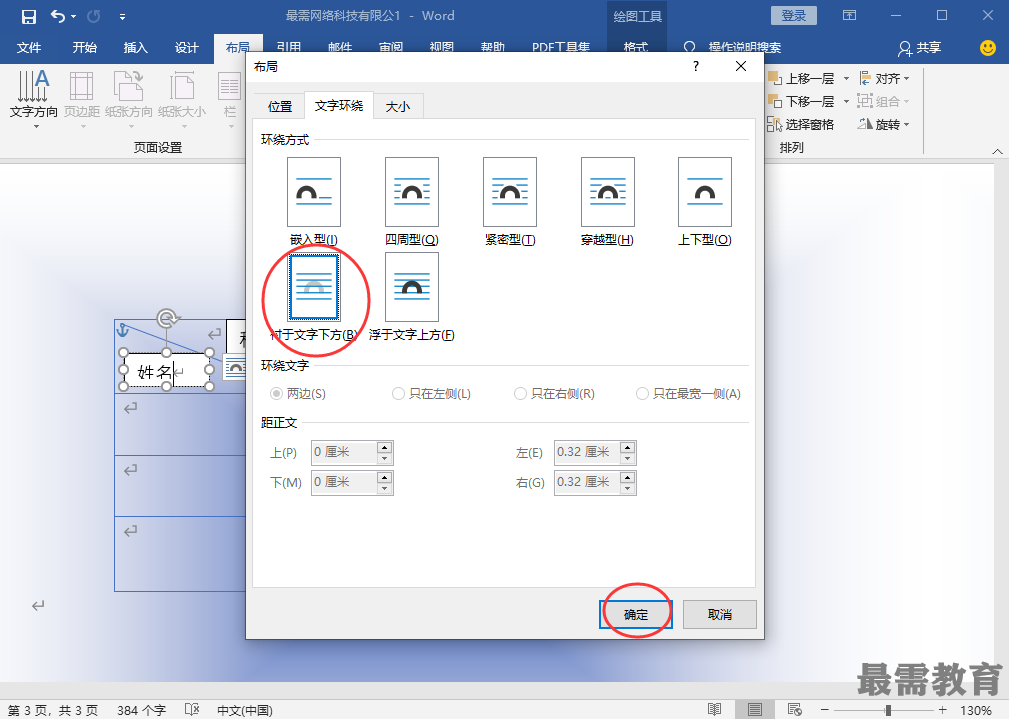Viewport: 1009px width, 719px height.
Task: Click the 取消 cancel button
Action: tap(719, 614)
